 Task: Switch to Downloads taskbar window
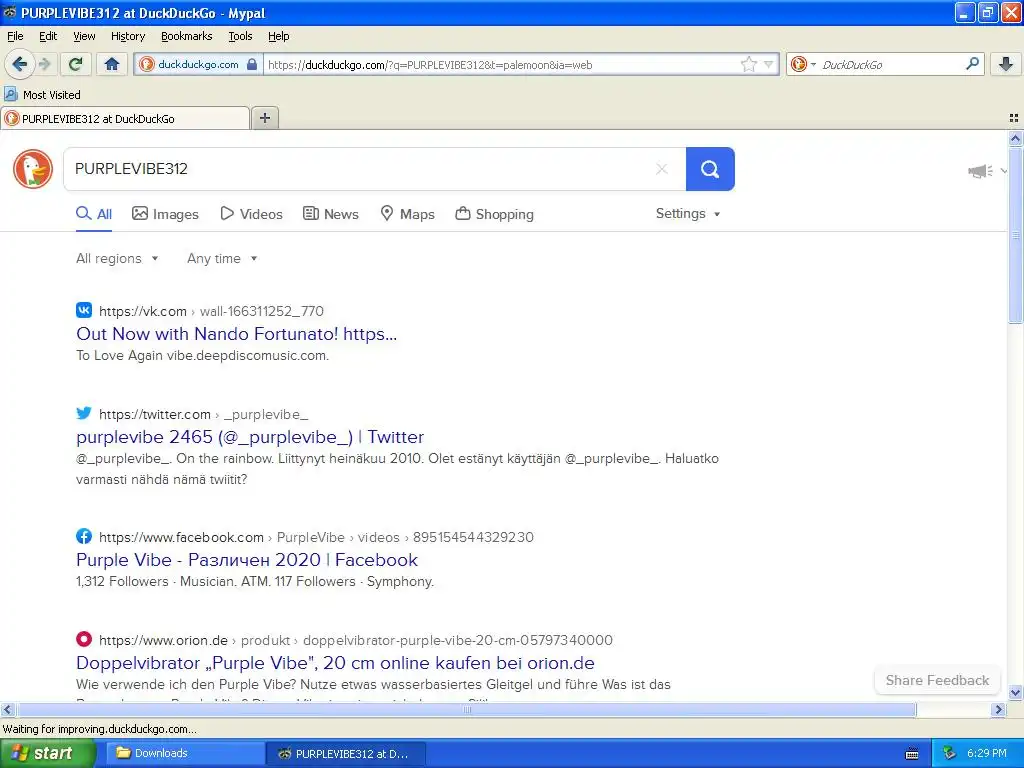[184, 753]
